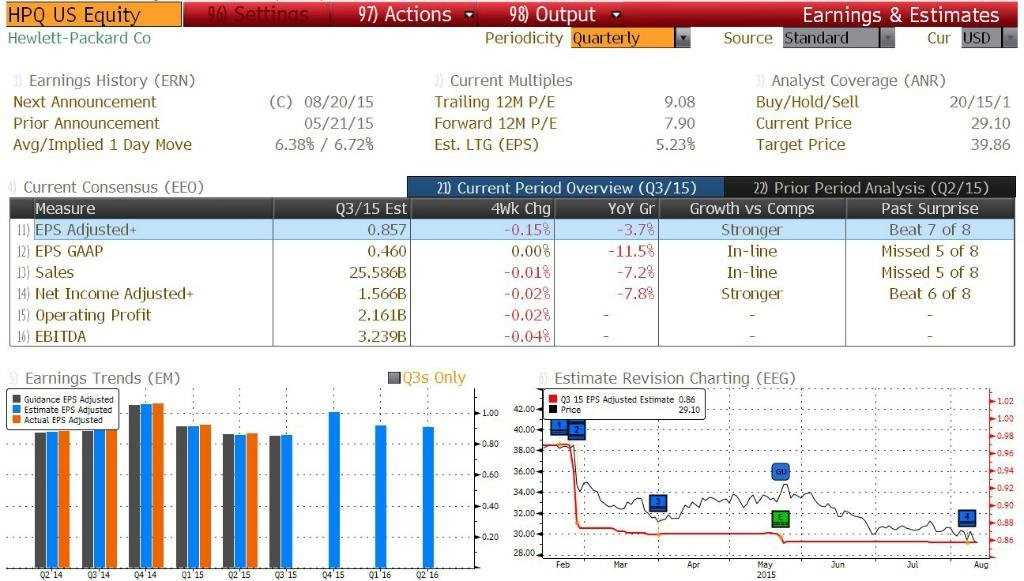The height and width of the screenshot is (581, 1024).
Task: Click chart event marker 4 near Aug
Action: [967, 518]
